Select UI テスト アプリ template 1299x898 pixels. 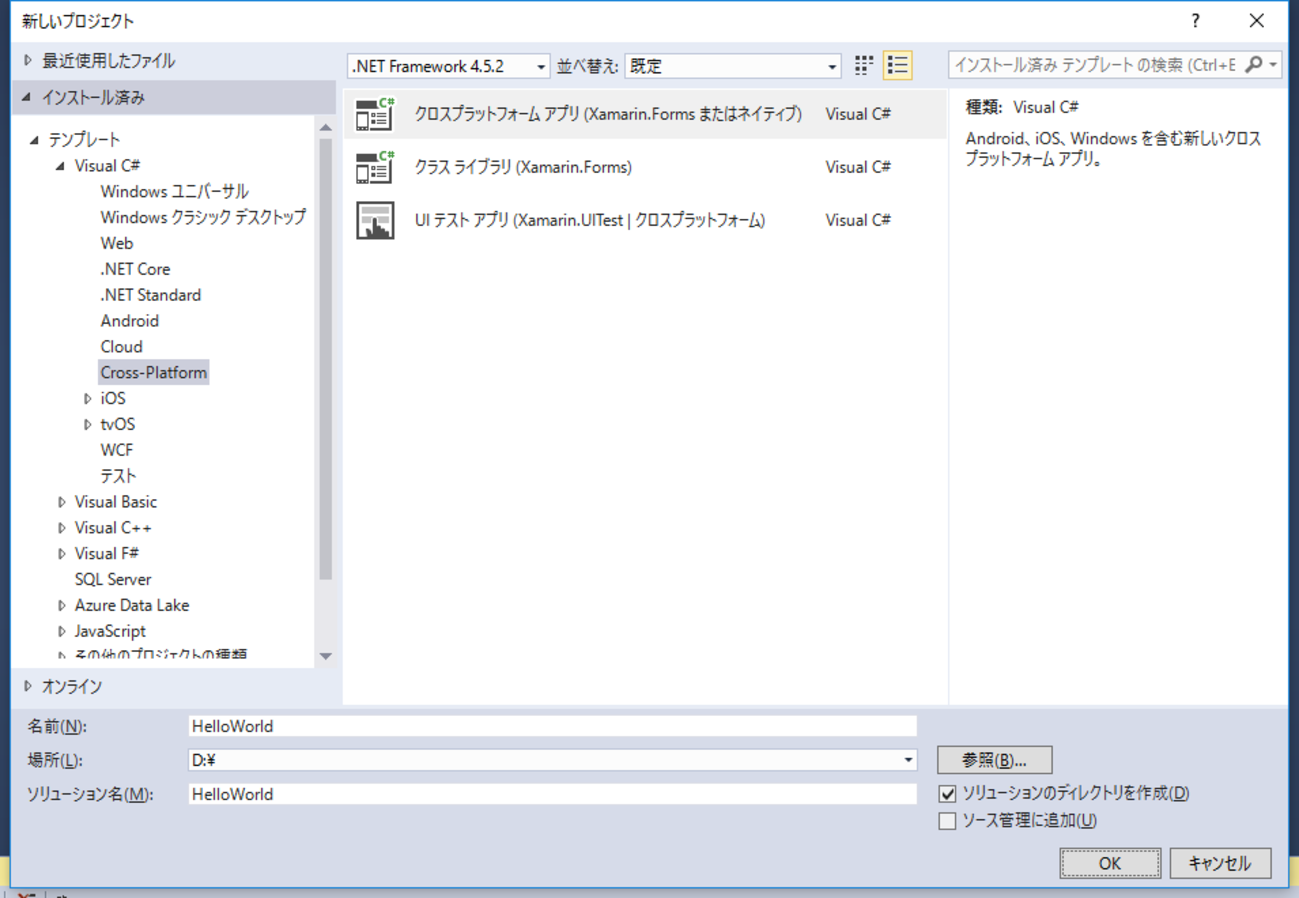click(x=645, y=220)
